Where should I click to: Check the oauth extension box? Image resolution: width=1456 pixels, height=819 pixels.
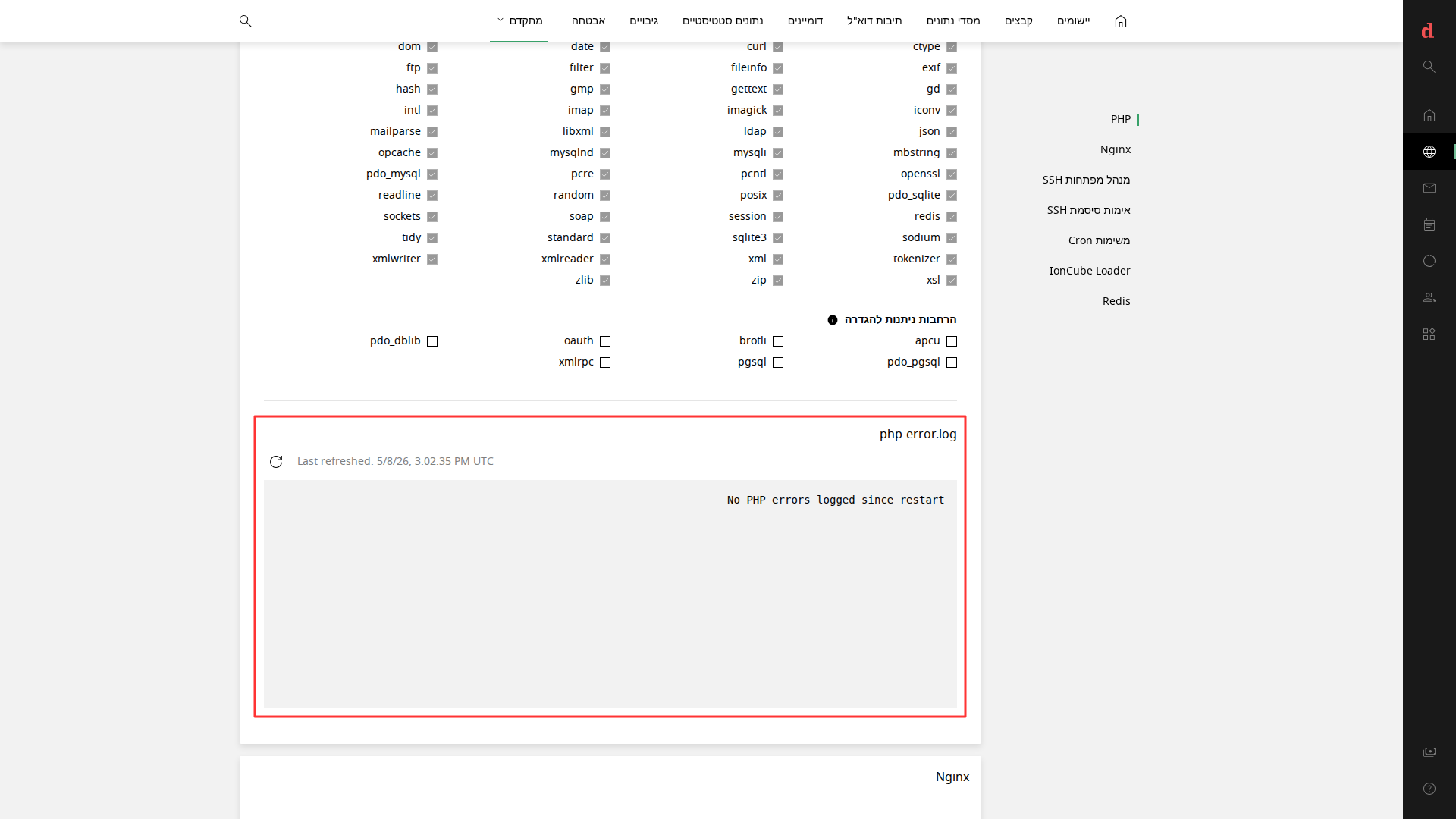tap(605, 341)
